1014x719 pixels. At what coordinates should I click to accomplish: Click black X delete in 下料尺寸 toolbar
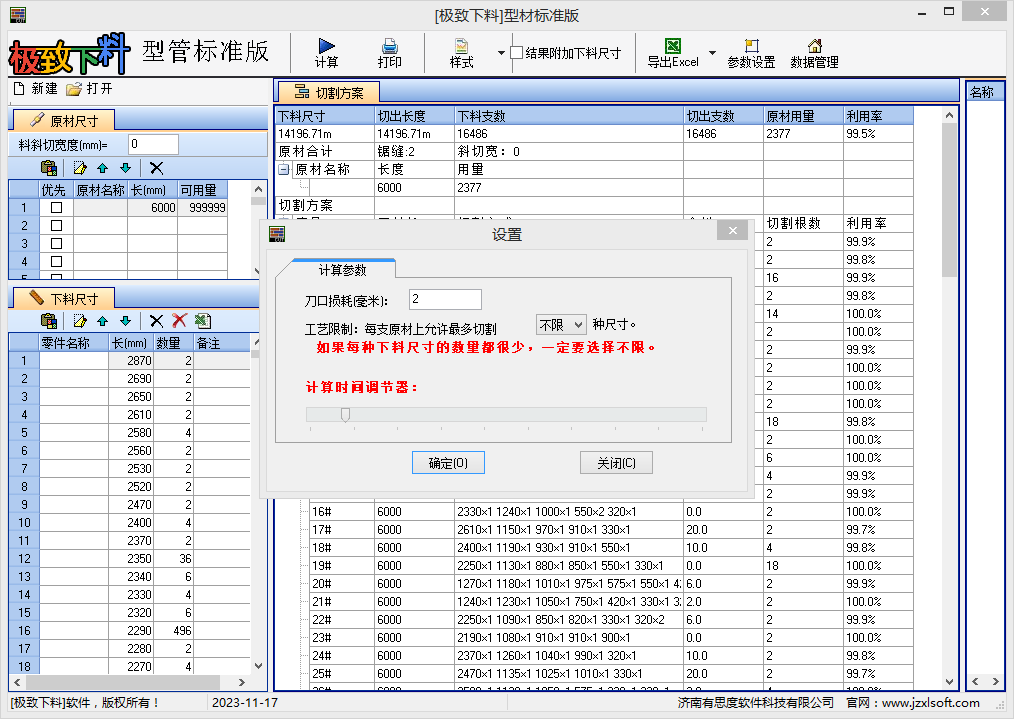click(x=156, y=321)
